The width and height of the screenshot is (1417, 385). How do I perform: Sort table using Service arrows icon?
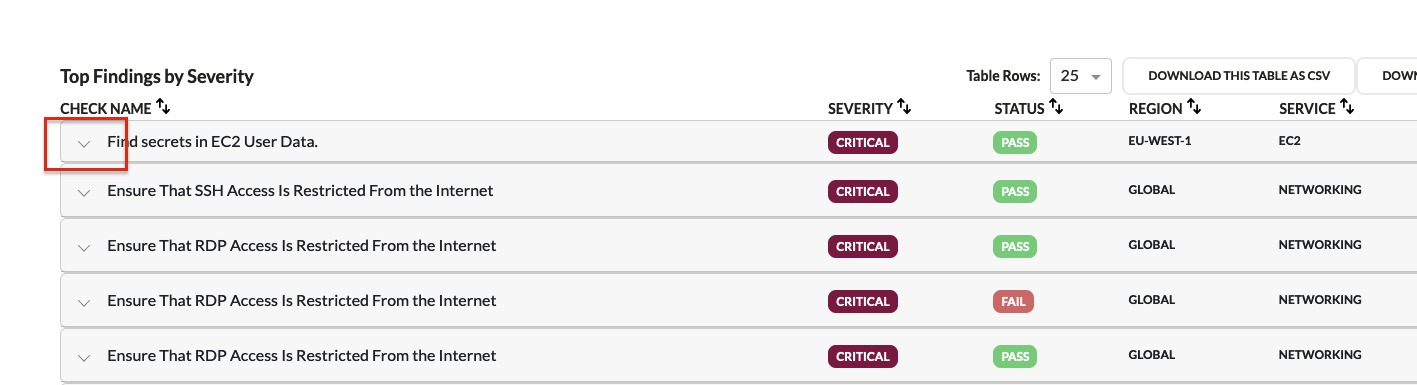(x=1347, y=106)
